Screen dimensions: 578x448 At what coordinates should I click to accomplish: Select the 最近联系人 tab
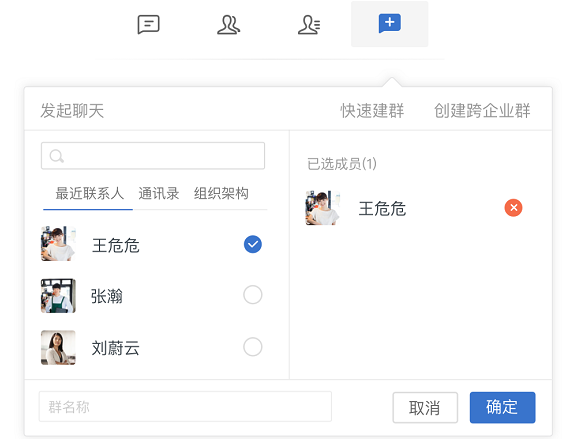pyautogui.click(x=90, y=193)
